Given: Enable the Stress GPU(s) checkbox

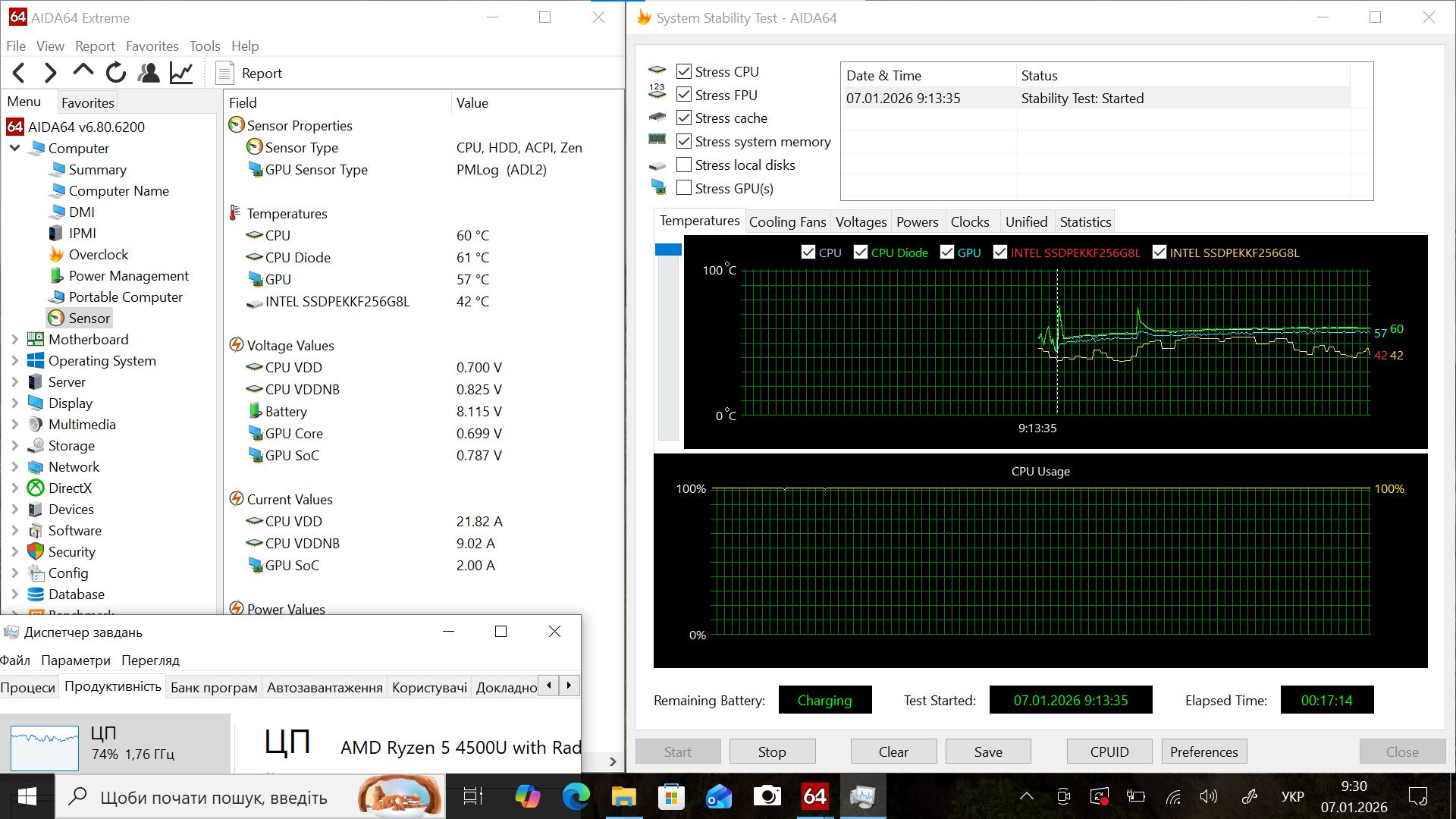Looking at the screenshot, I should (684, 188).
